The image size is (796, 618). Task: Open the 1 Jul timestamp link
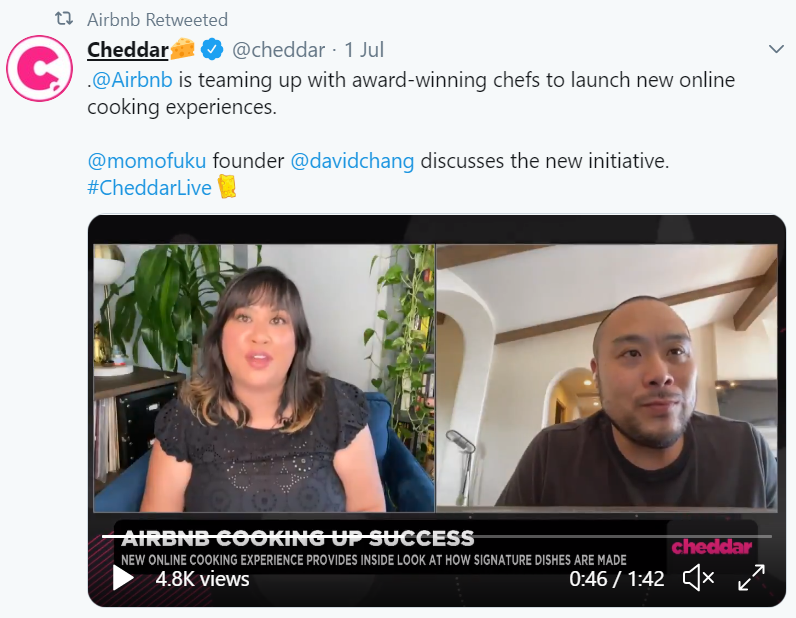click(x=364, y=50)
